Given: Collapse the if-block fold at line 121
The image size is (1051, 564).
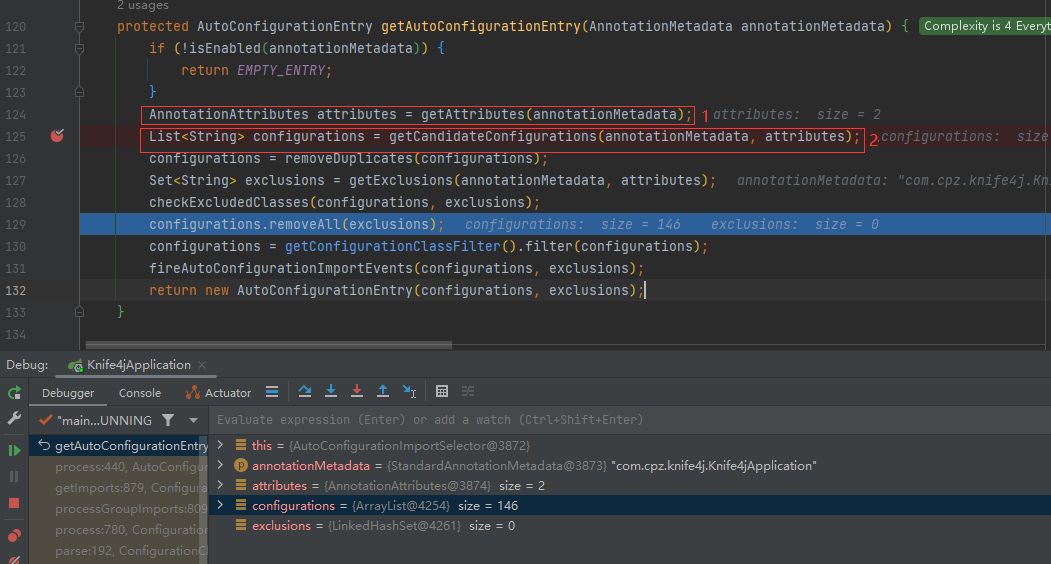Looking at the screenshot, I should click(x=79, y=48).
